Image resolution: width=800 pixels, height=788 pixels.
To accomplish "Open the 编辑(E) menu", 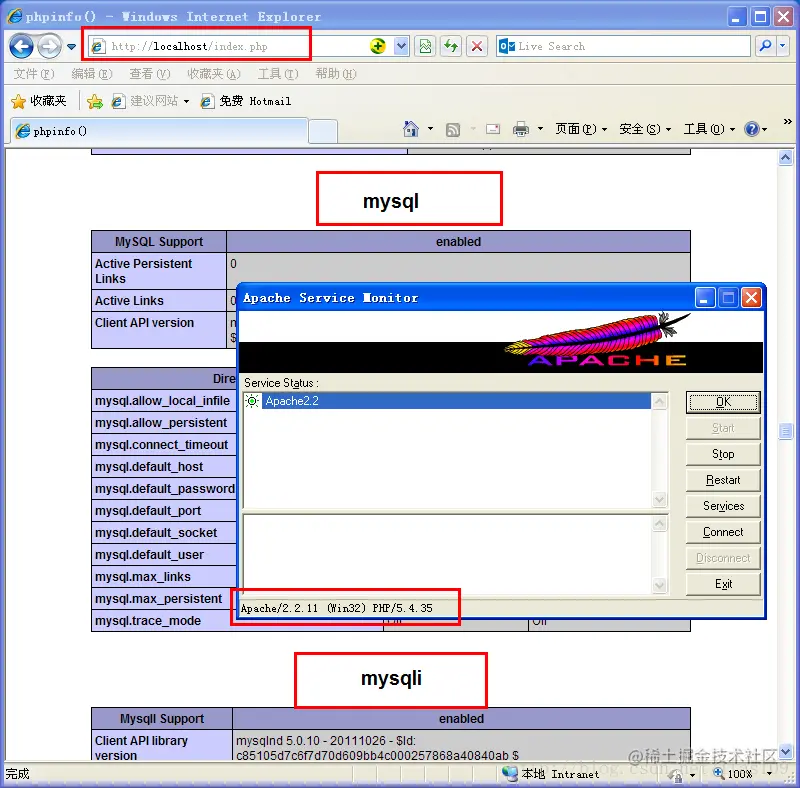I will coord(92,74).
